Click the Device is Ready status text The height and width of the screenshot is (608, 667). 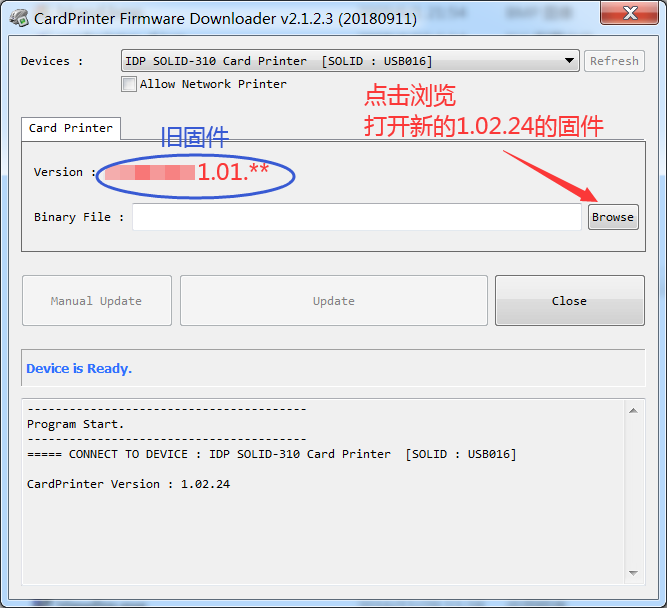click(79, 368)
